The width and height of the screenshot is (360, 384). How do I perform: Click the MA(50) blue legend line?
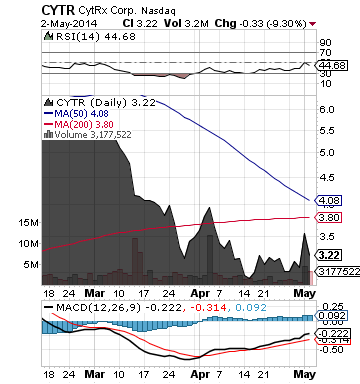tap(48, 114)
